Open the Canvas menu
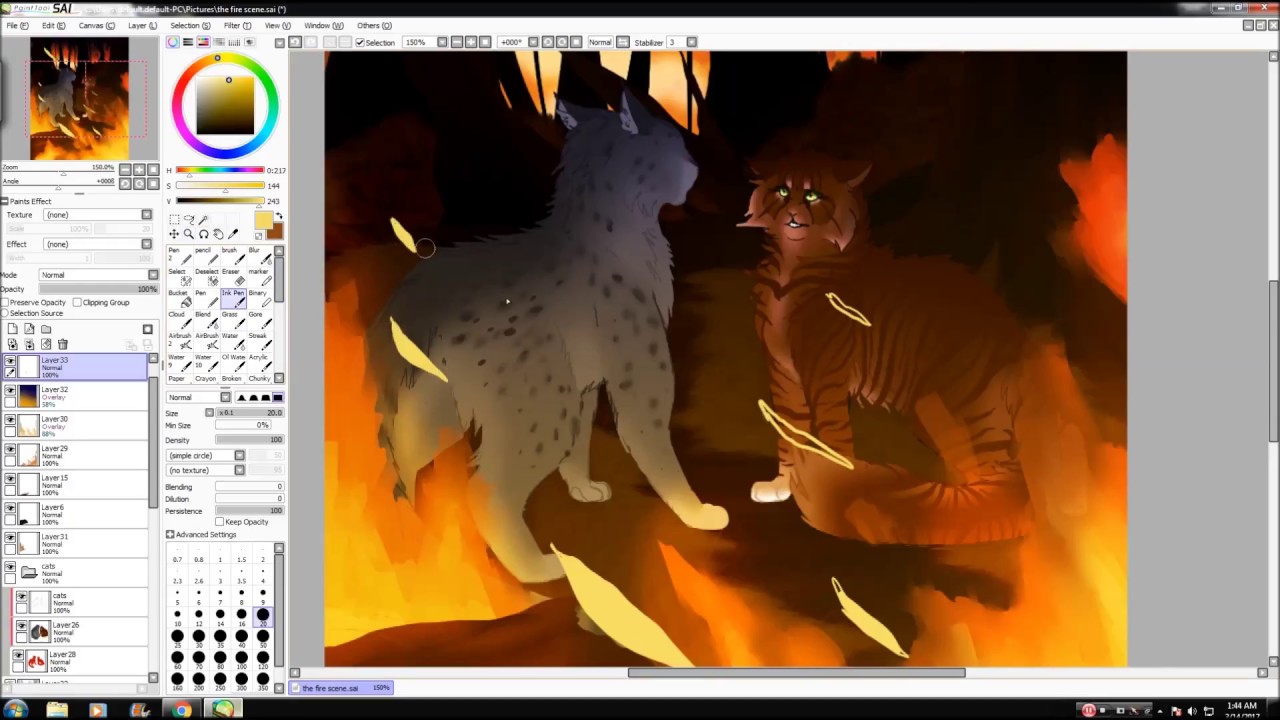1280x720 pixels. click(x=96, y=25)
